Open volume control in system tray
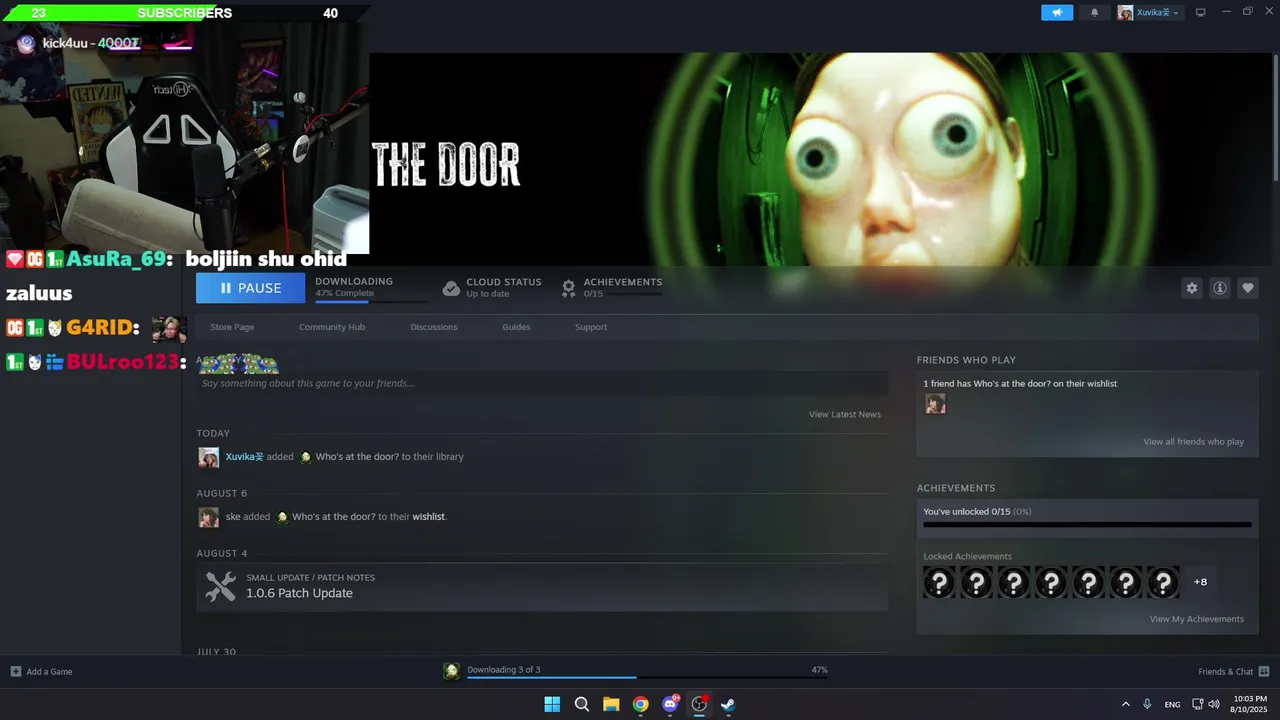This screenshot has width=1280, height=720. [1214, 705]
